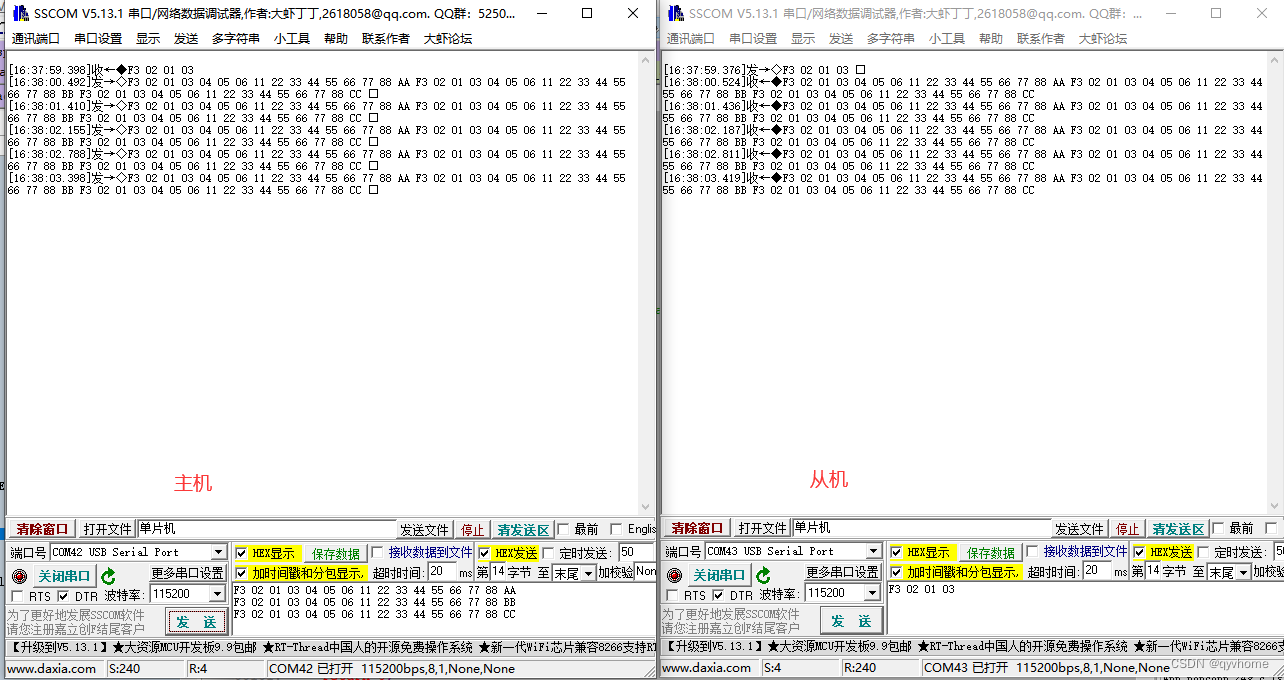Open 发送 menu in right window
The image size is (1284, 680).
coord(841,38)
